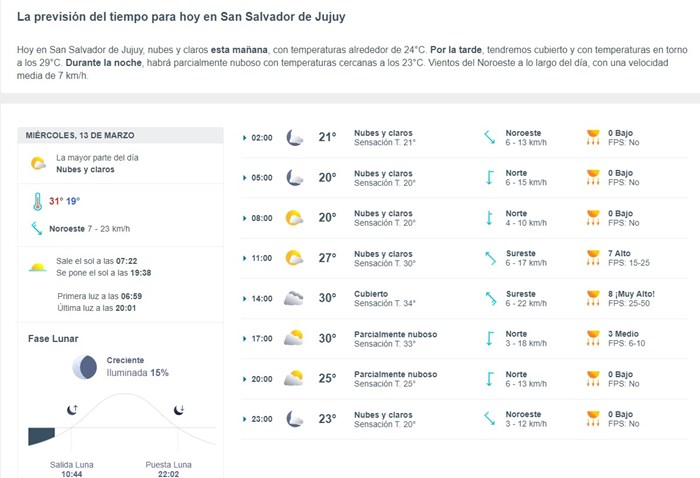The width and height of the screenshot is (700, 478).
Task: Click the moonset icon on the lunar curve
Action: point(179,409)
